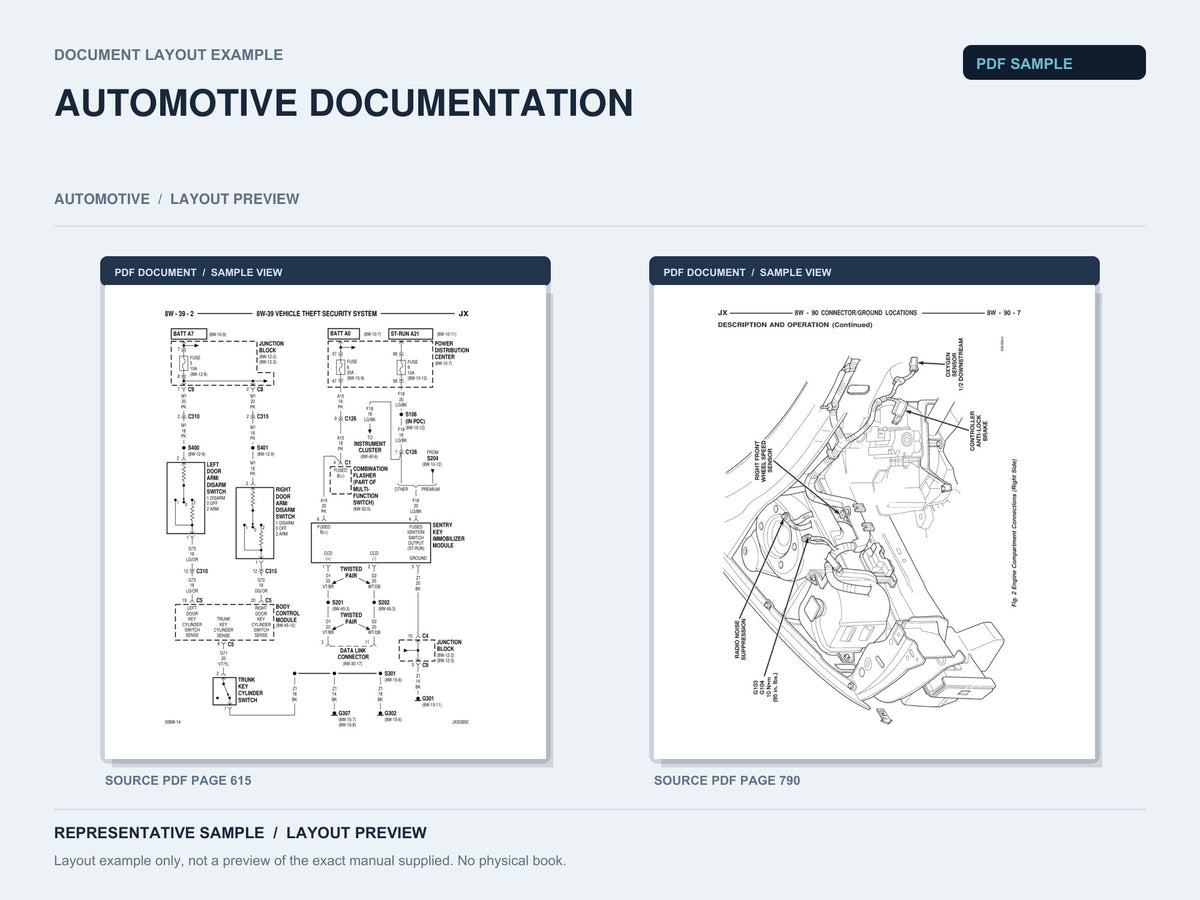This screenshot has width=1200, height=900.
Task: Click the BATT A0 box in diagram
Action: [346, 333]
